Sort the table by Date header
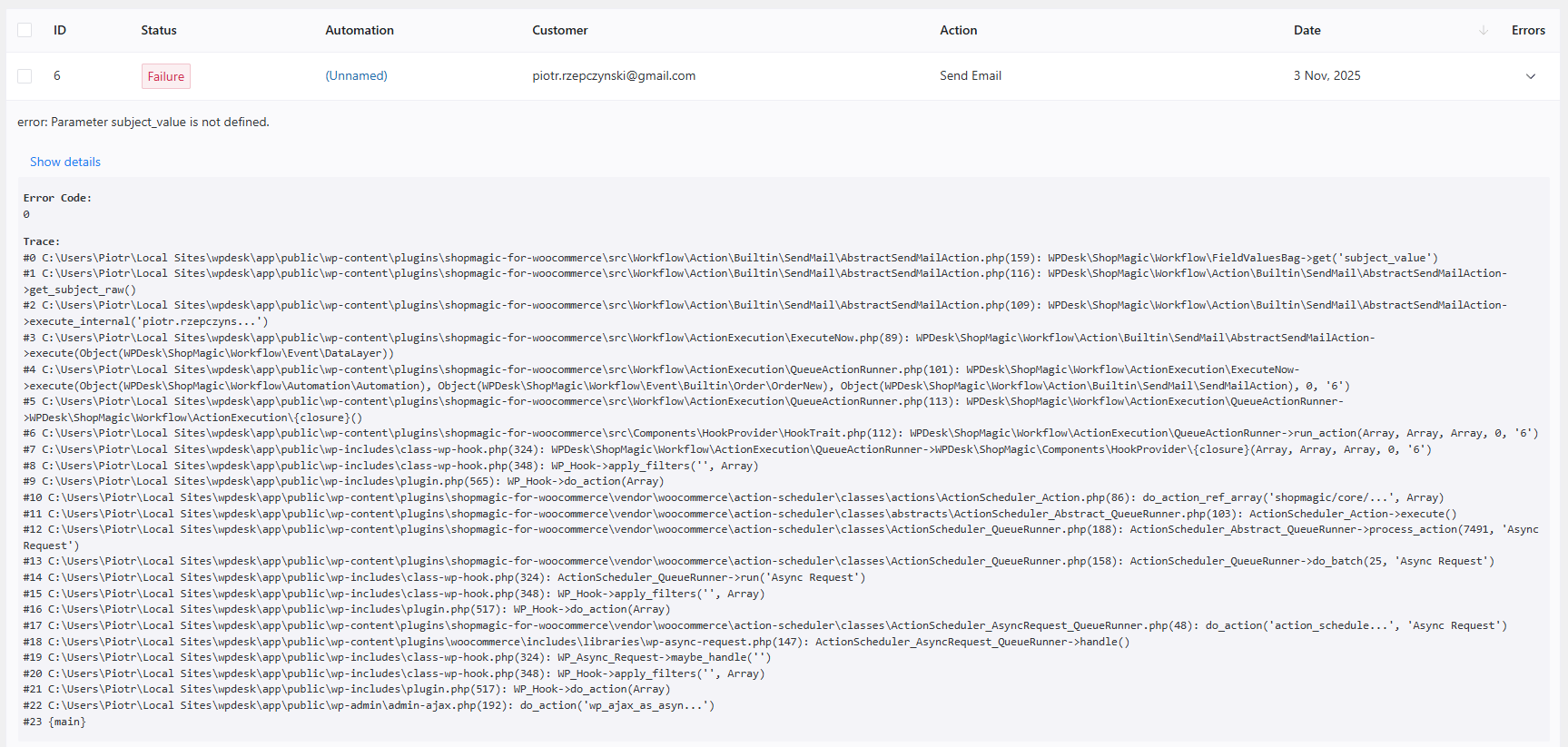Screen dimensions: 1568x747 [x=1307, y=31]
